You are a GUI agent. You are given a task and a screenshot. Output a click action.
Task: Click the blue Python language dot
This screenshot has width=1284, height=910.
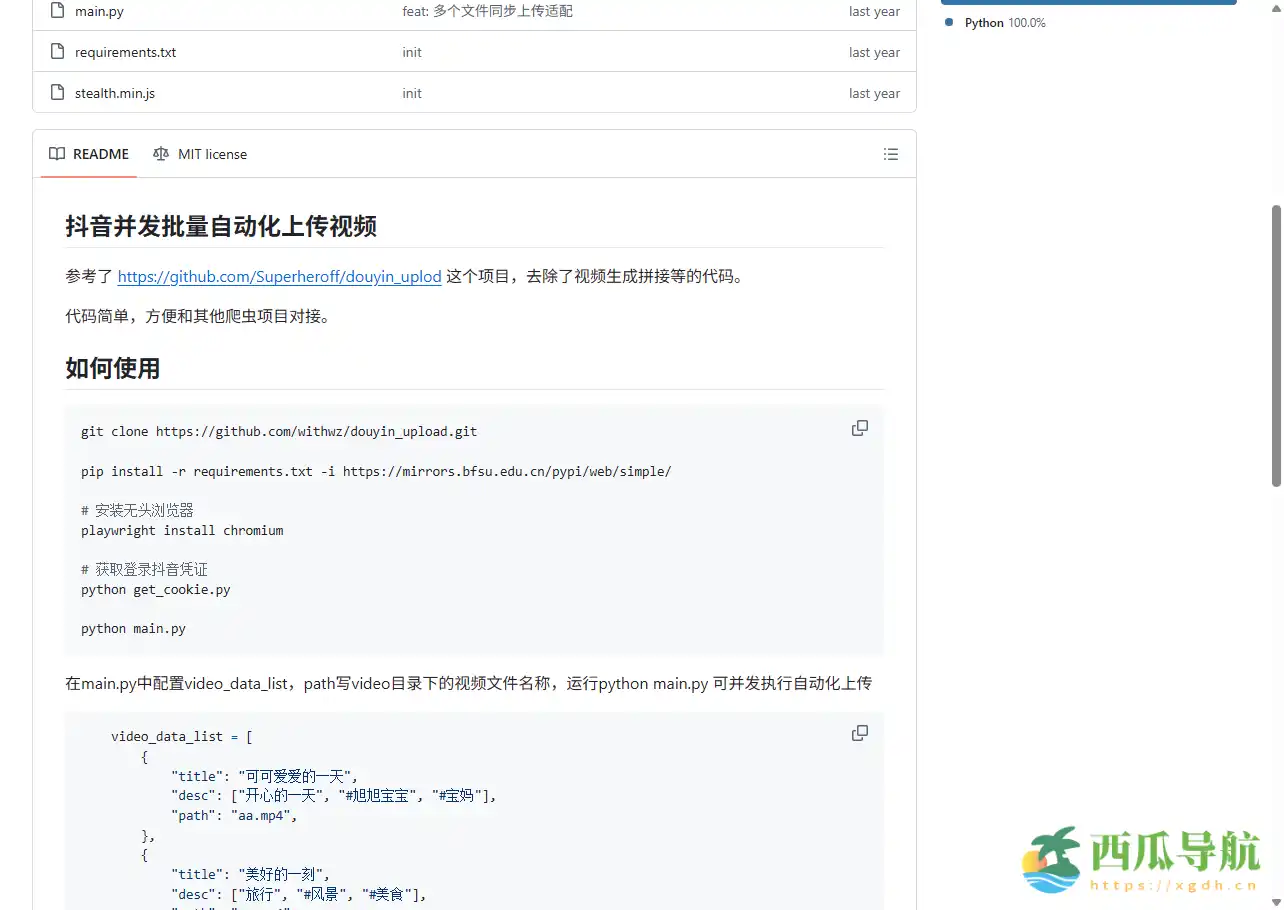point(949,22)
